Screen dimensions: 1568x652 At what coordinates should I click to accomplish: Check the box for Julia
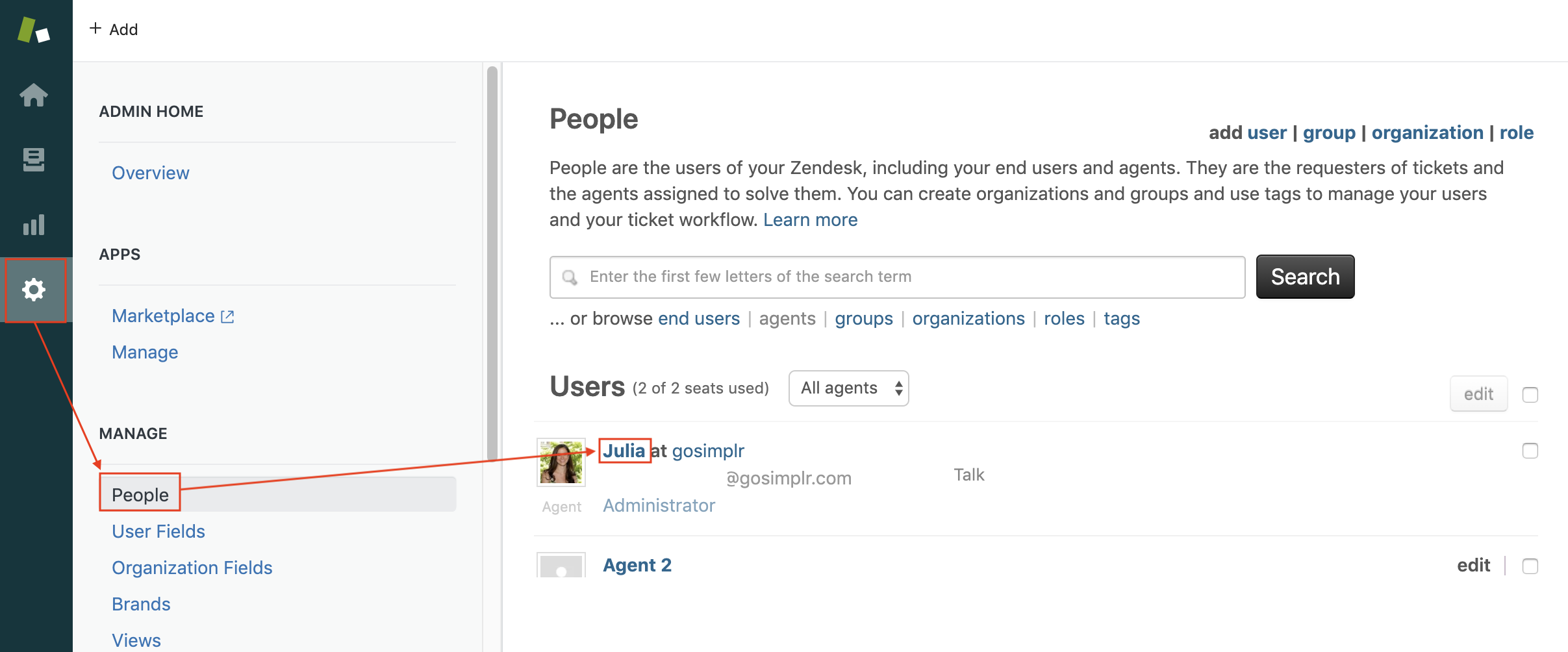click(1530, 451)
